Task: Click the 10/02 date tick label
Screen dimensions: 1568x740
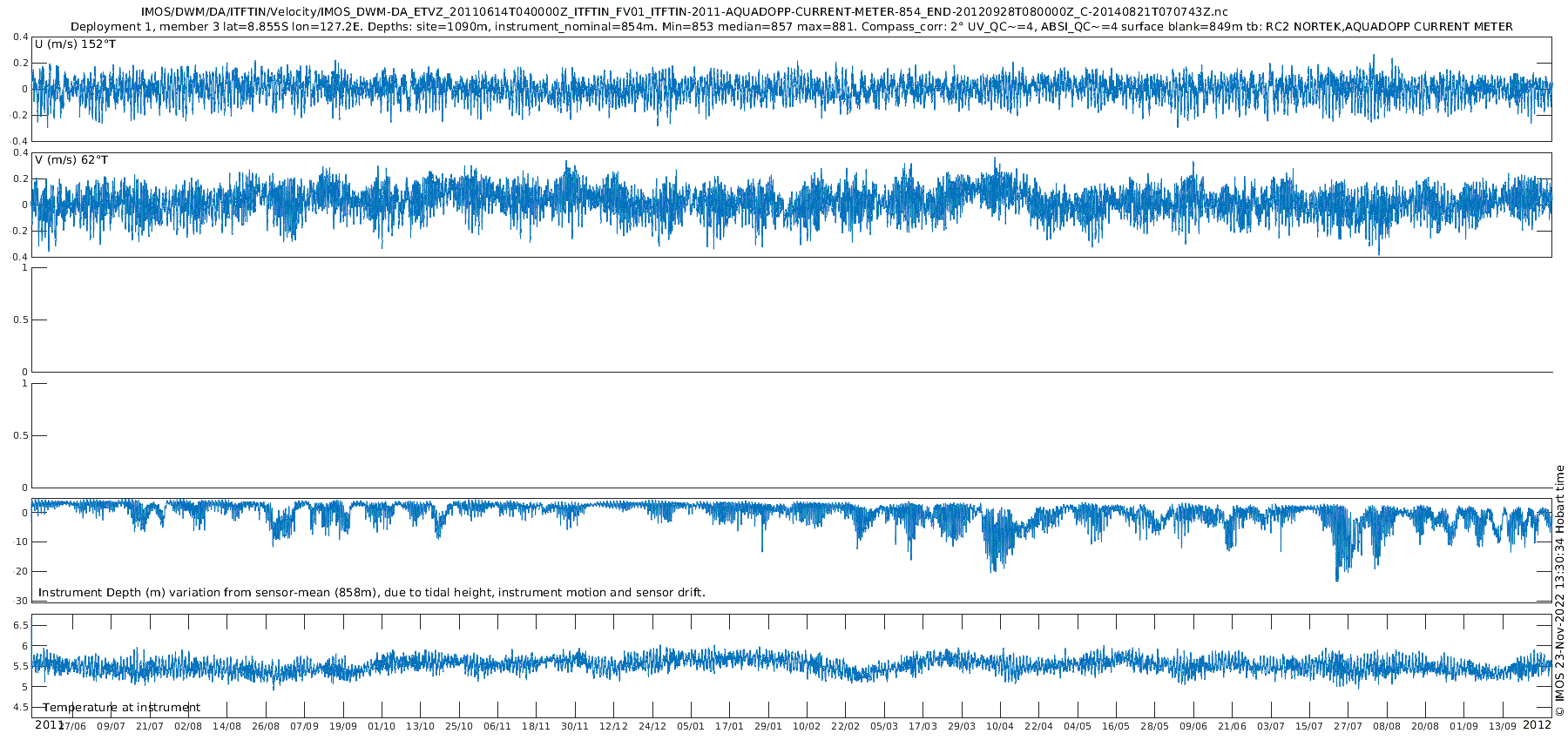Action: click(807, 726)
